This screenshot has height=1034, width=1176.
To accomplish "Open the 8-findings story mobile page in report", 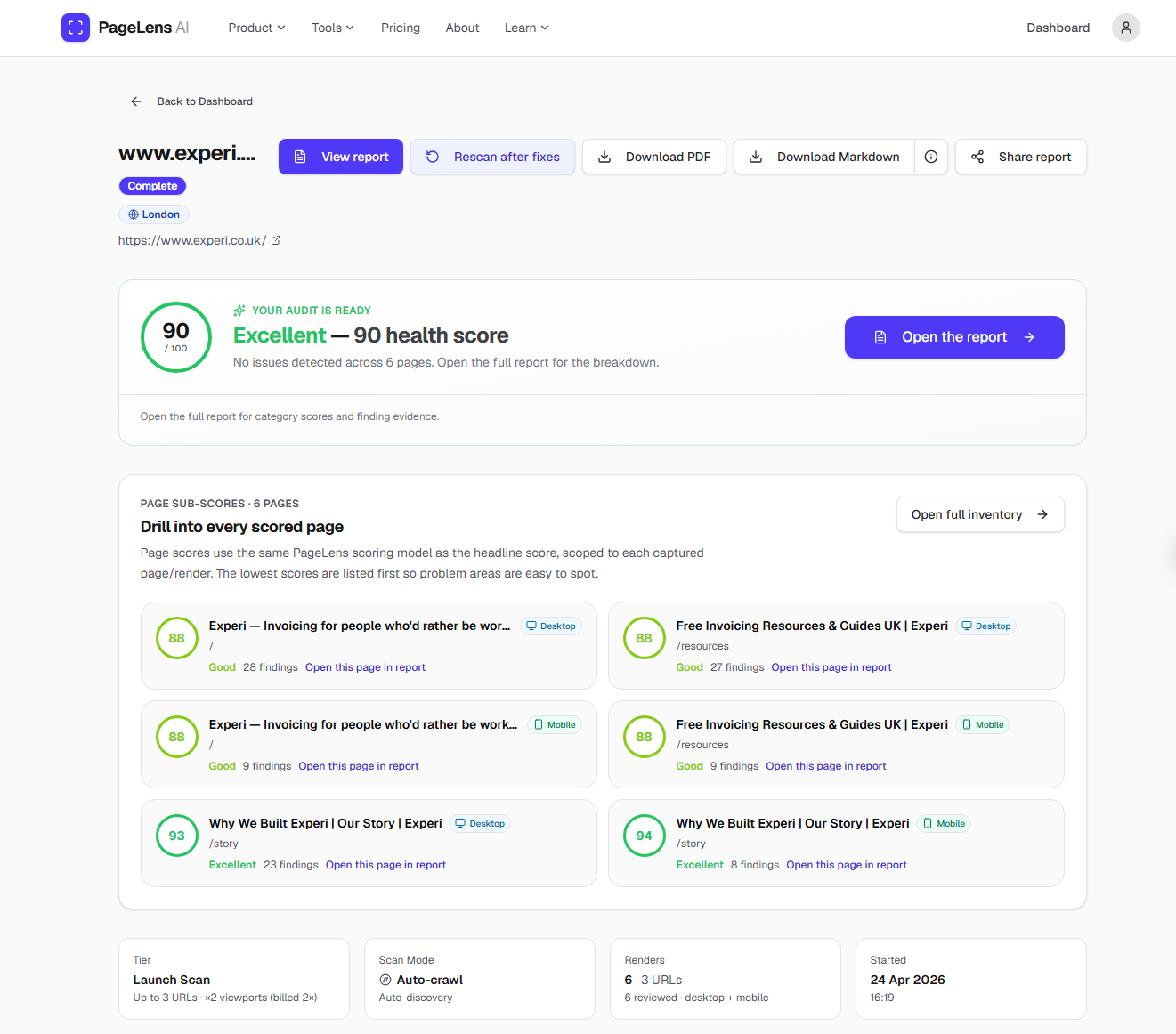I will click(x=847, y=865).
